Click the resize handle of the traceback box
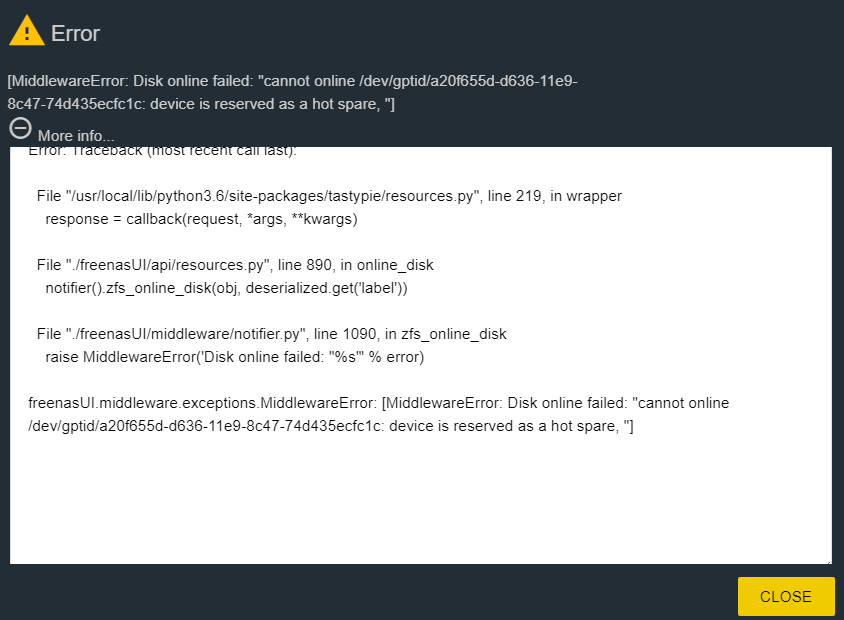The height and width of the screenshot is (620, 844). click(828, 561)
